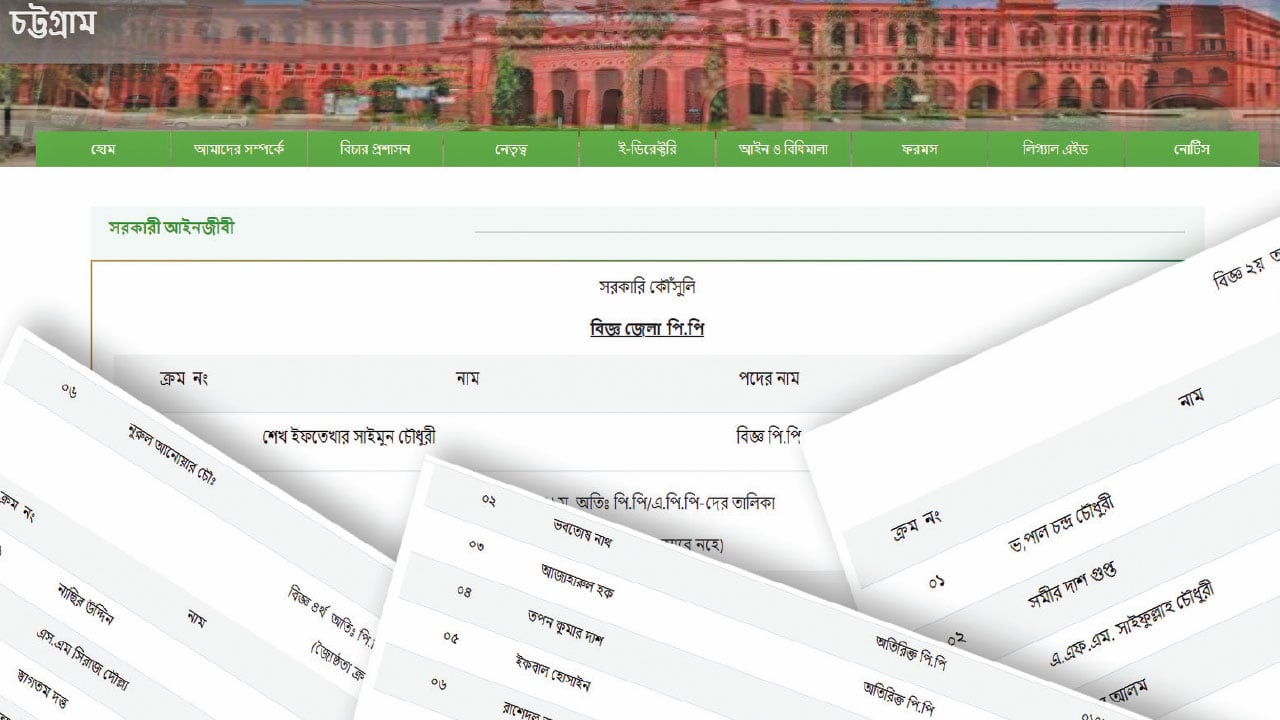The image size is (1280, 720).
Task: Select বিচার প্রশাসন in the navigation bar
Action: click(x=375, y=149)
